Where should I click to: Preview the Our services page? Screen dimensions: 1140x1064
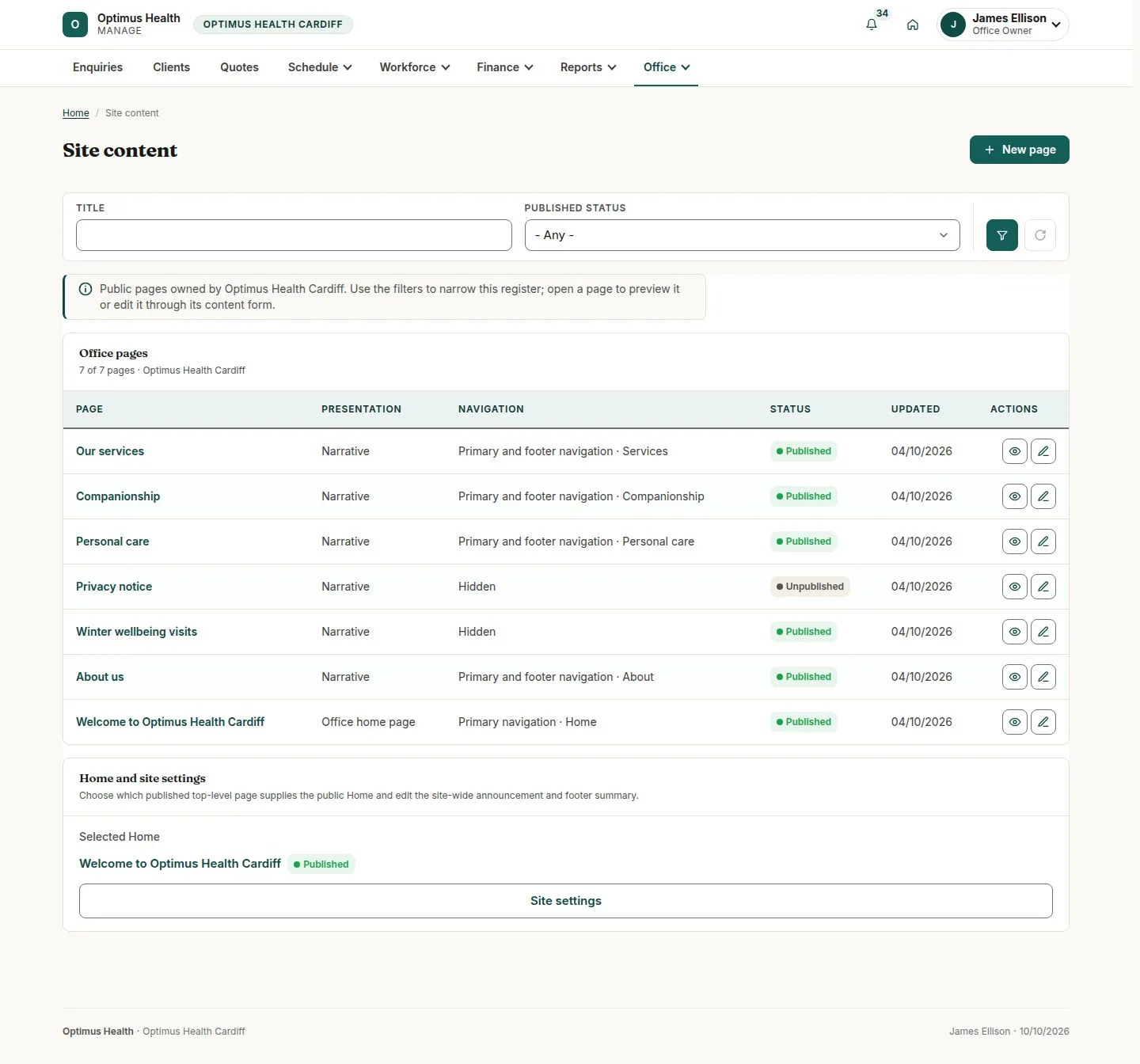[x=1015, y=451]
